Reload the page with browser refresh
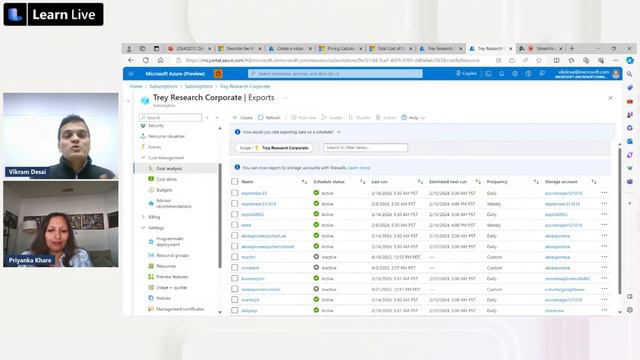Image resolution: width=640 pixels, height=360 pixels. [x=146, y=60]
